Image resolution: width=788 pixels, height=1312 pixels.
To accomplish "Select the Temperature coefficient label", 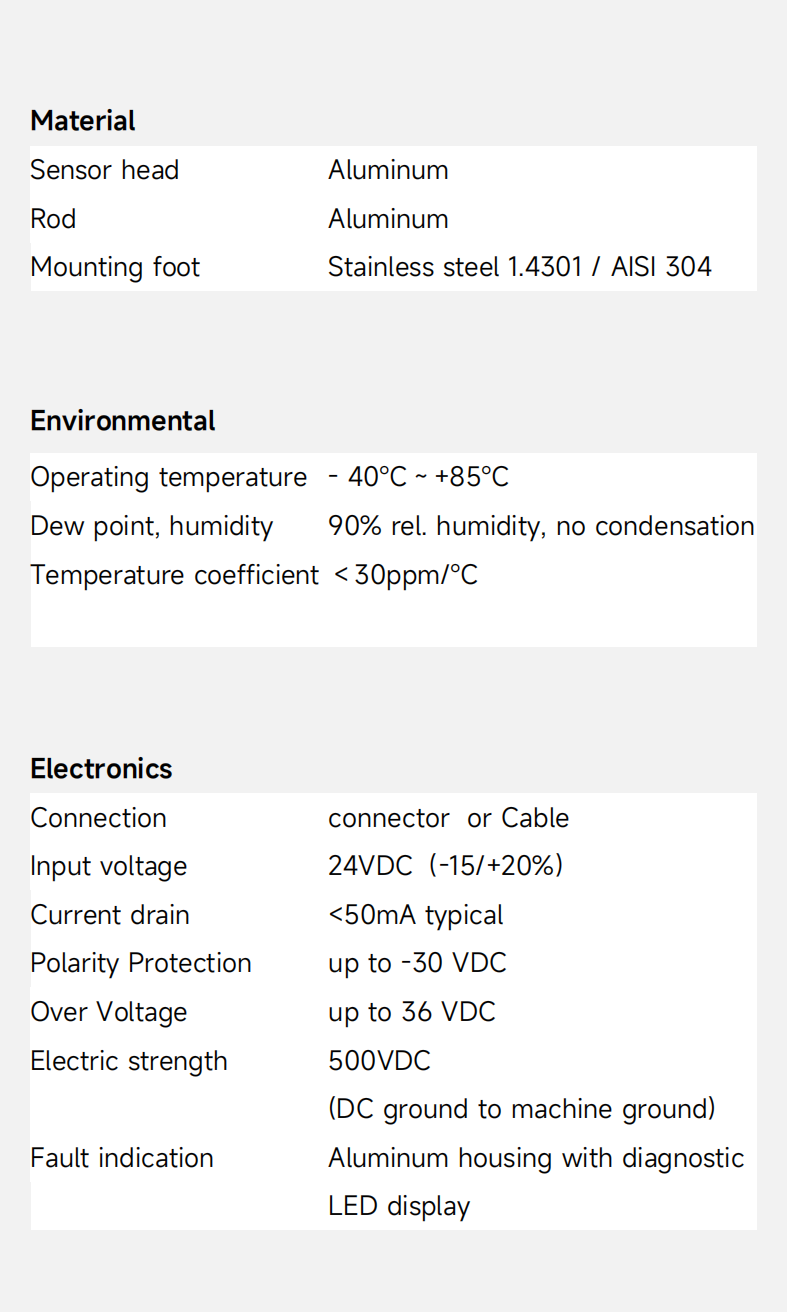I will (174, 575).
